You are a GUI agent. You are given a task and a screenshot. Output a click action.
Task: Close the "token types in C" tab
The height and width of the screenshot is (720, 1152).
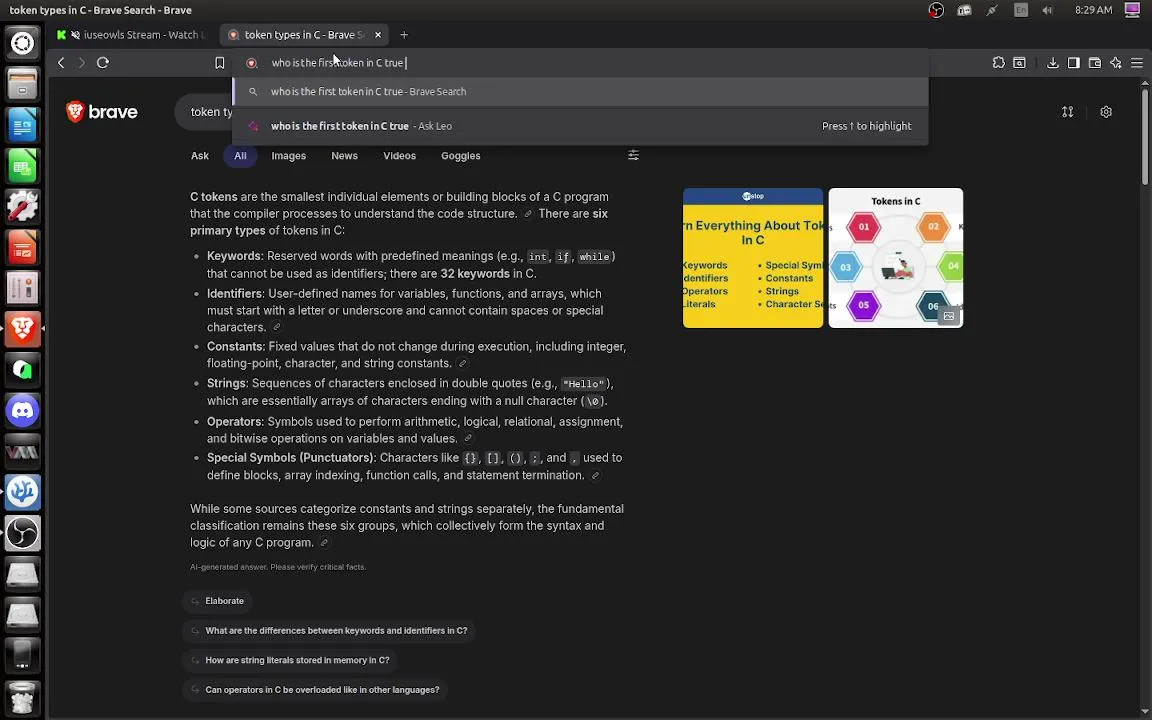coord(378,35)
